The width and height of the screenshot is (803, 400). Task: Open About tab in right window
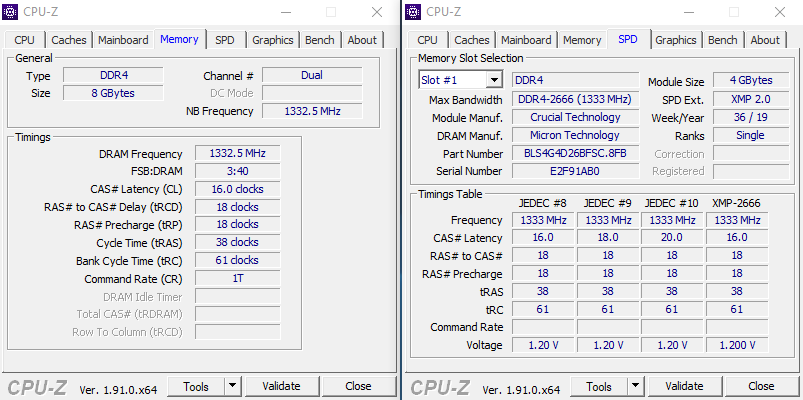click(x=766, y=40)
